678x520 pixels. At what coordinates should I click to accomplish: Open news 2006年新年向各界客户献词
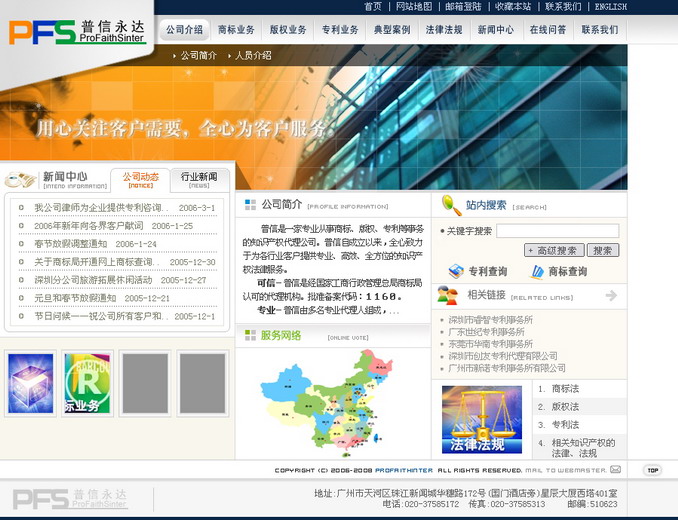tap(89, 226)
